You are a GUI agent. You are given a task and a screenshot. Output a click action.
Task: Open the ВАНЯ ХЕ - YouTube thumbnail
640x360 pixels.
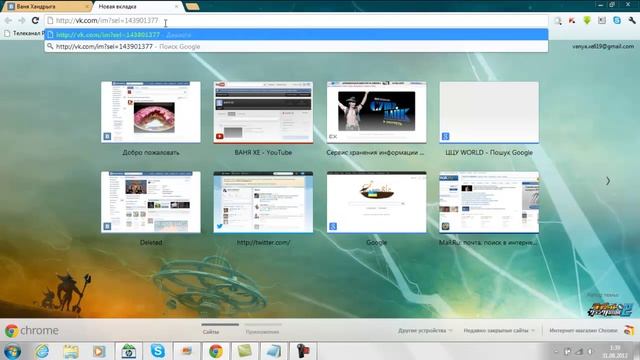tap(263, 112)
